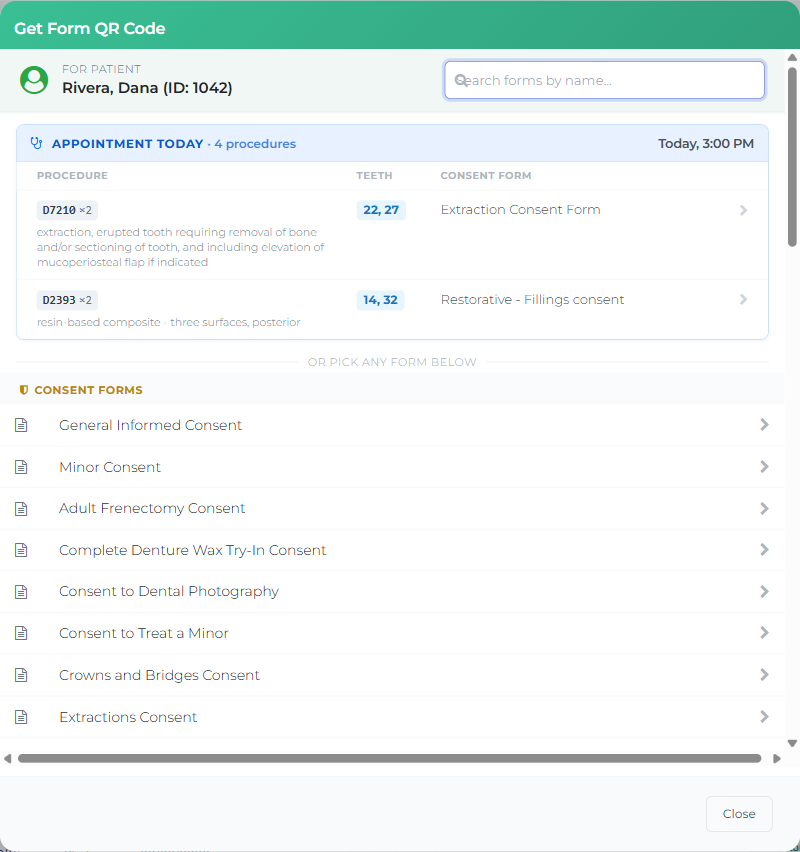Choose Complete Denture Wax Try-In Consent form
This screenshot has width=800, height=852.
pos(392,550)
